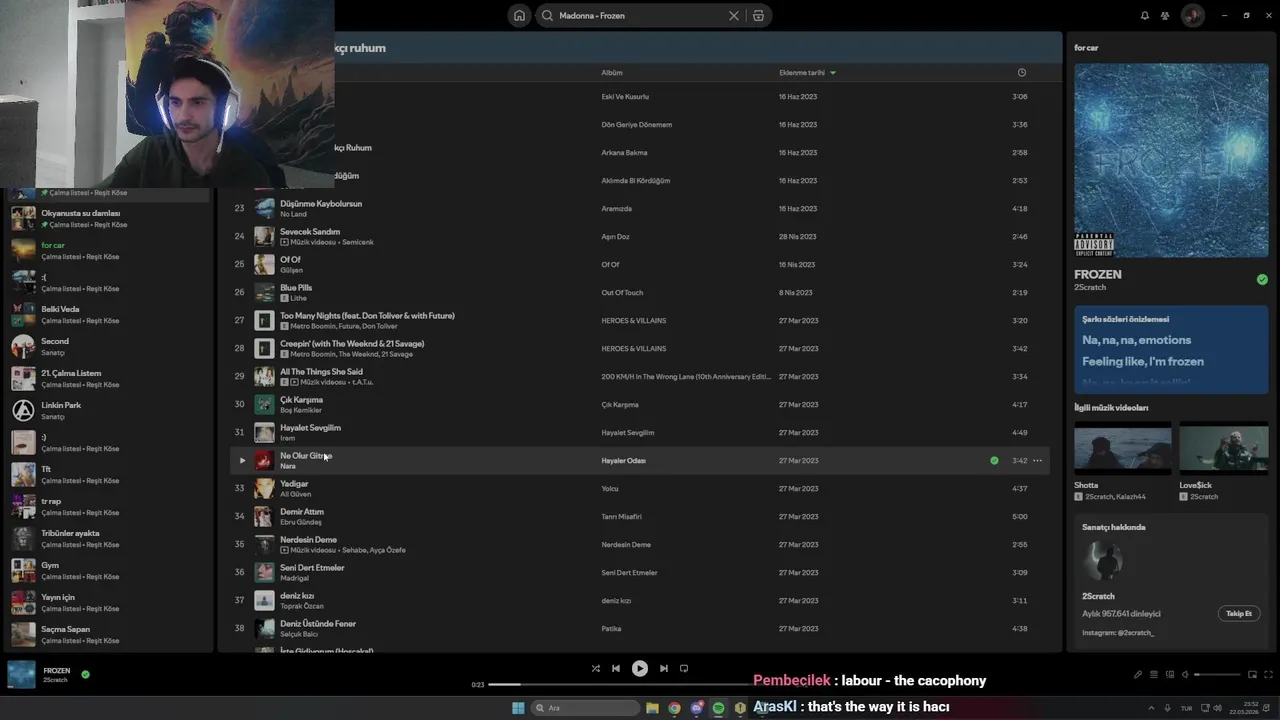This screenshot has height=720, width=1280.
Task: Open mini player icon
Action: pos(1252,674)
